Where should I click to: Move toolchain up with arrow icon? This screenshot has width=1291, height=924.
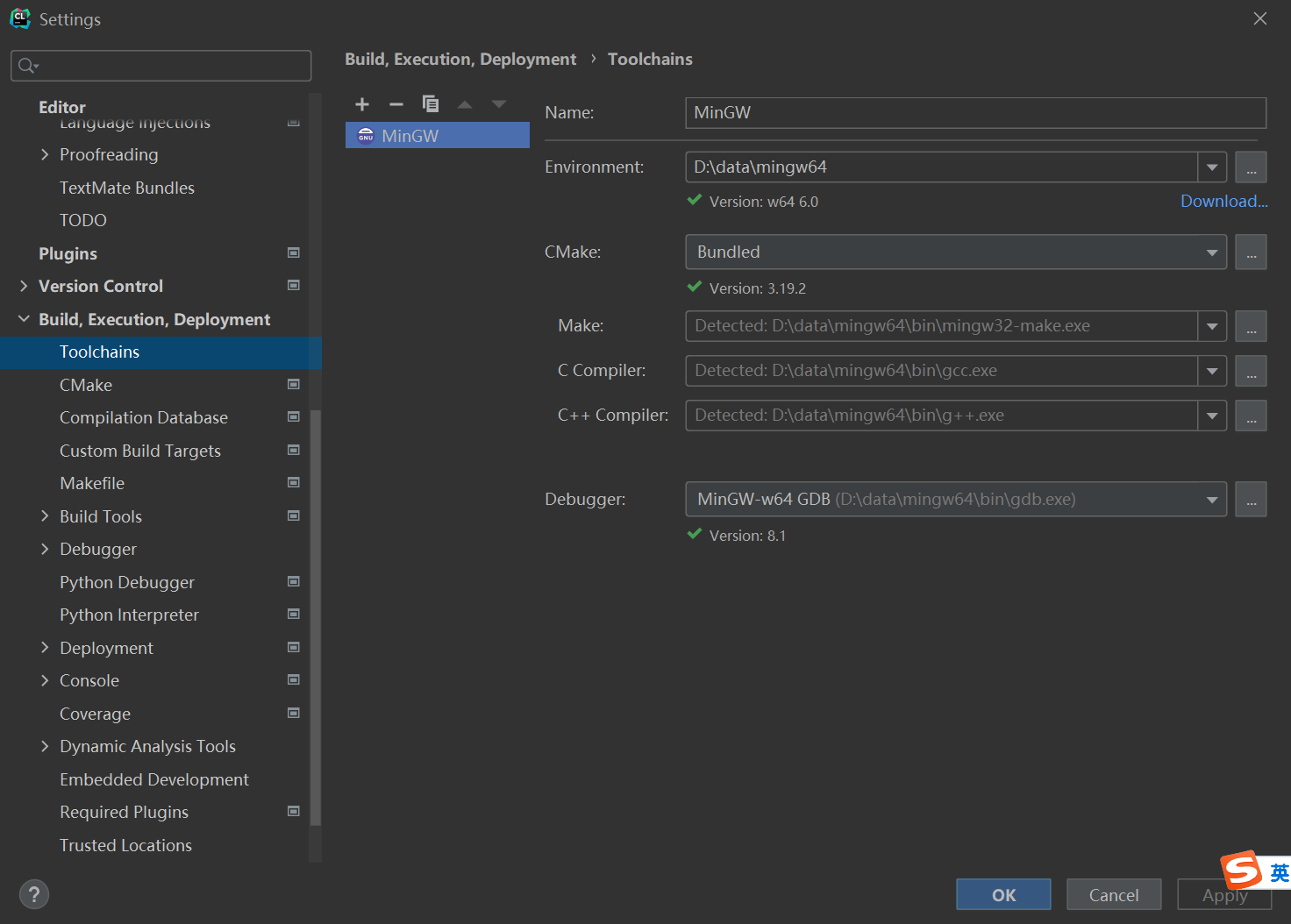pyautogui.click(x=465, y=104)
